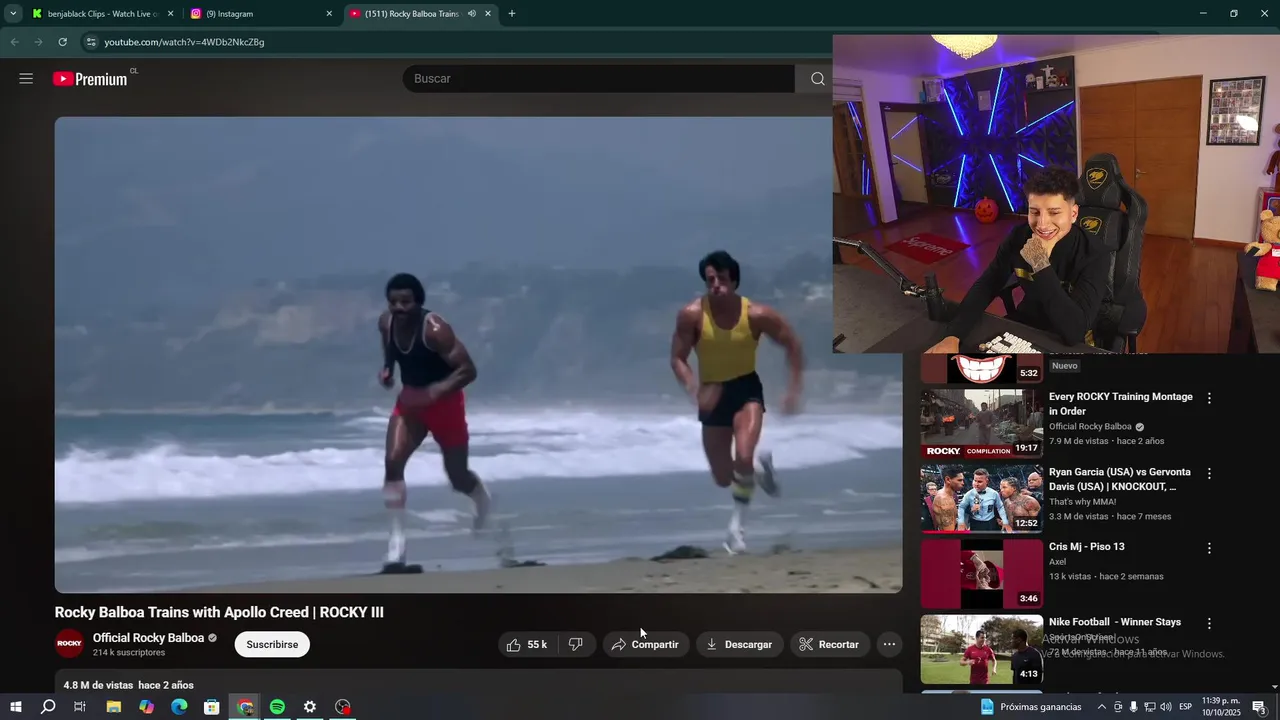This screenshot has height=720, width=1280.
Task: Click the magnifier search button beside Buscar
Action: point(817,79)
